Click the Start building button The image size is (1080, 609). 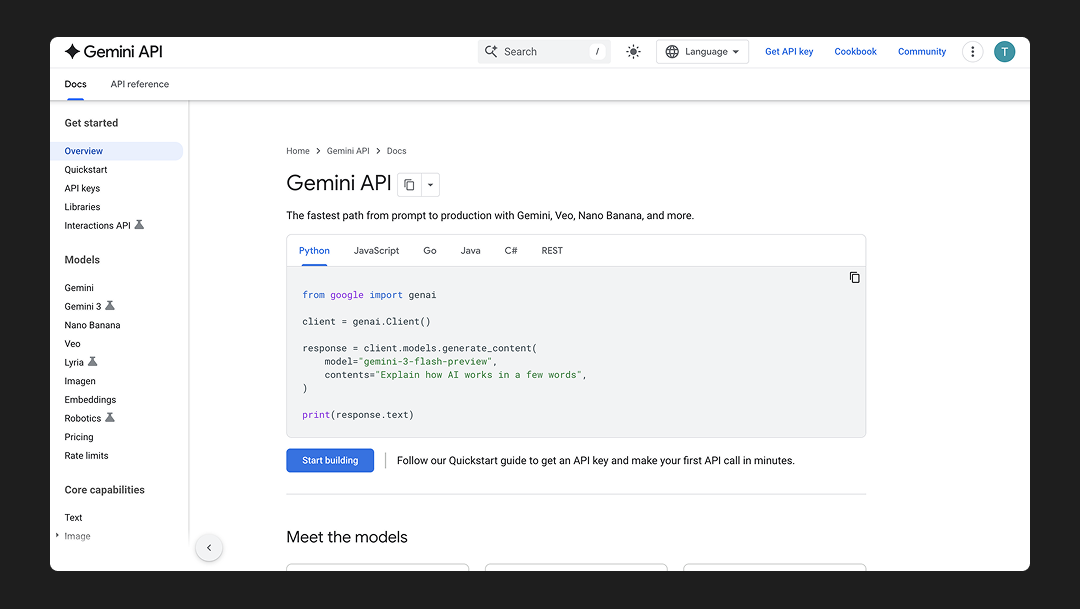pos(330,460)
